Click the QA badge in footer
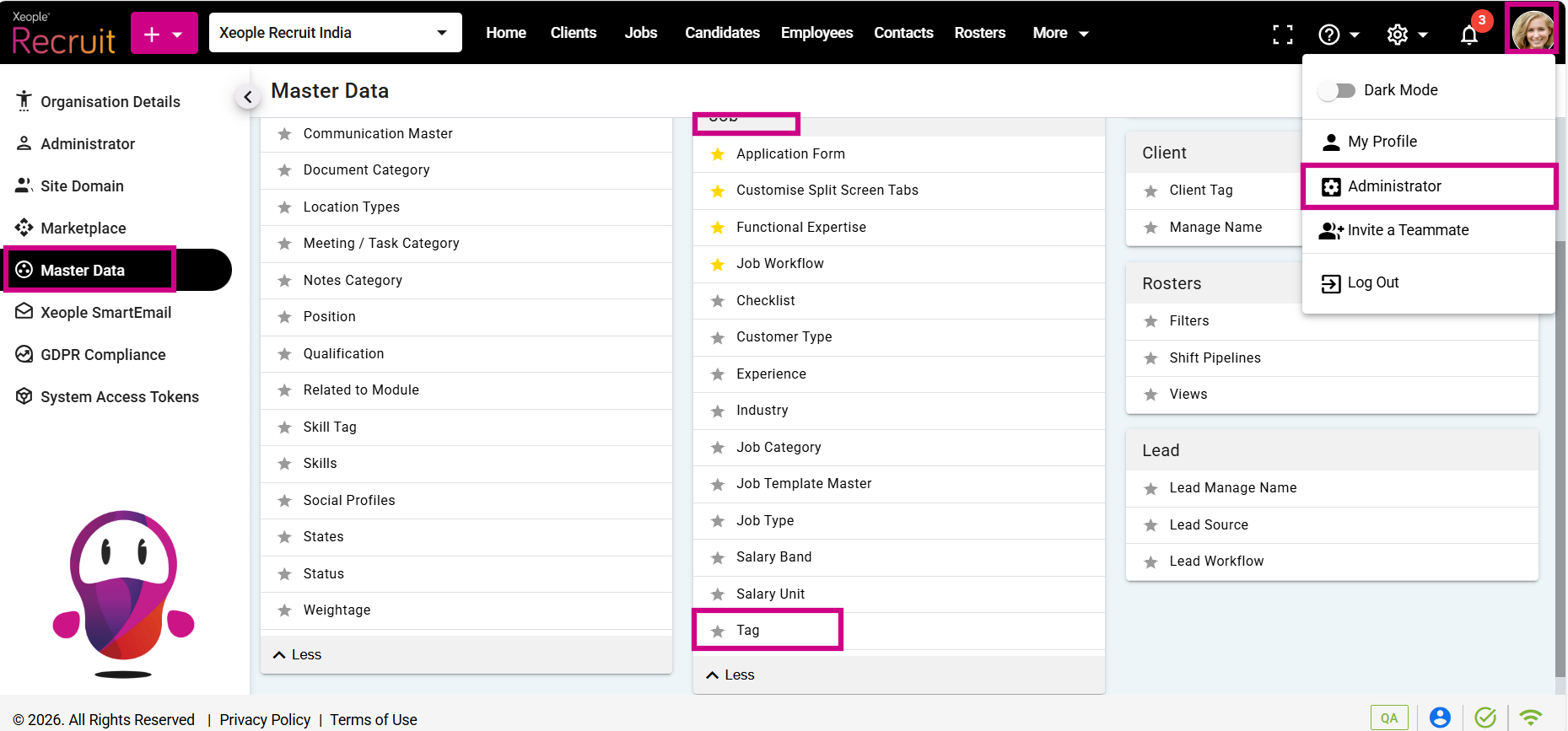This screenshot has width=1568, height=731. pyautogui.click(x=1389, y=718)
